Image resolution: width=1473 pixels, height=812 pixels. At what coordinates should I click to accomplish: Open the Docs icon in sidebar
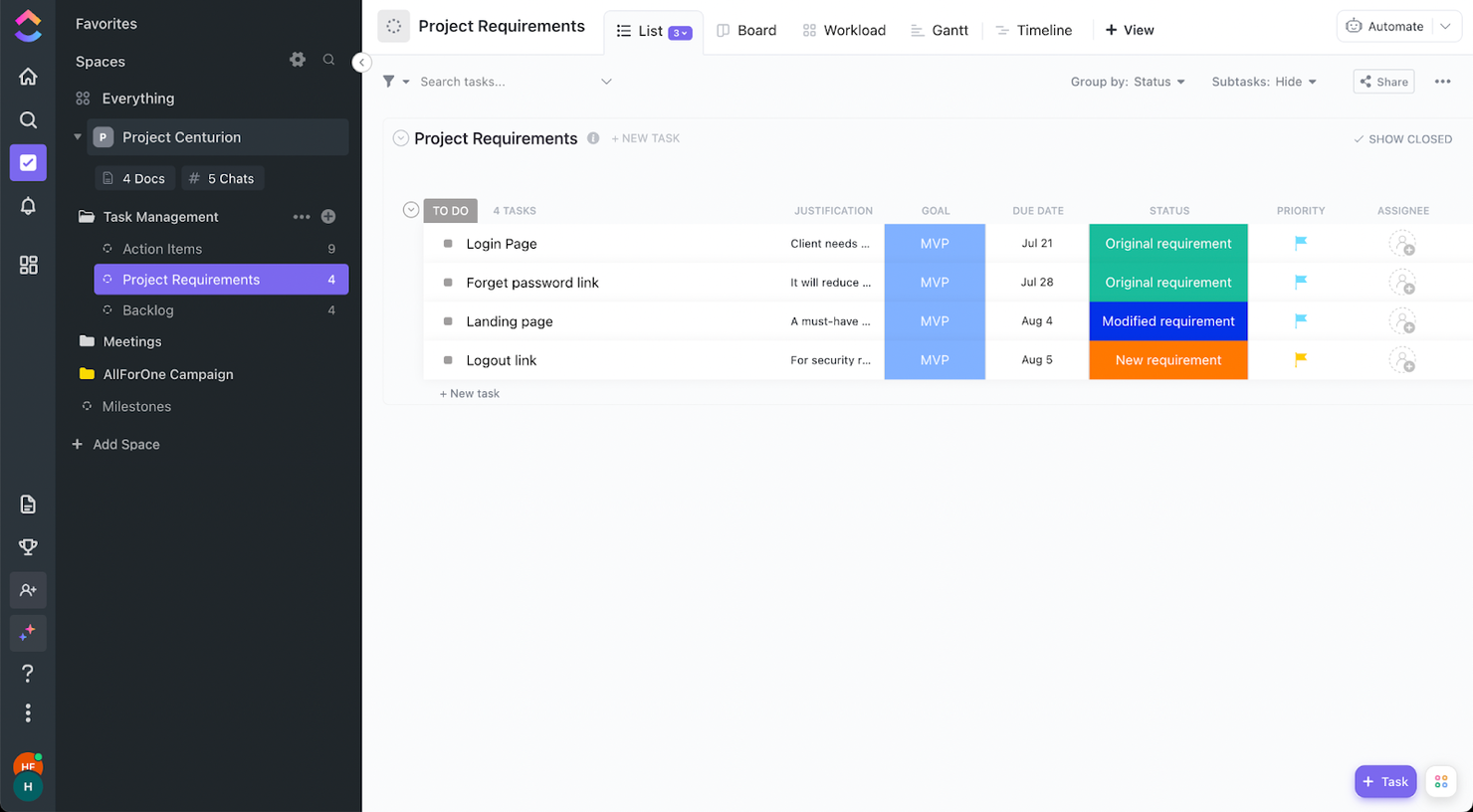tap(28, 505)
